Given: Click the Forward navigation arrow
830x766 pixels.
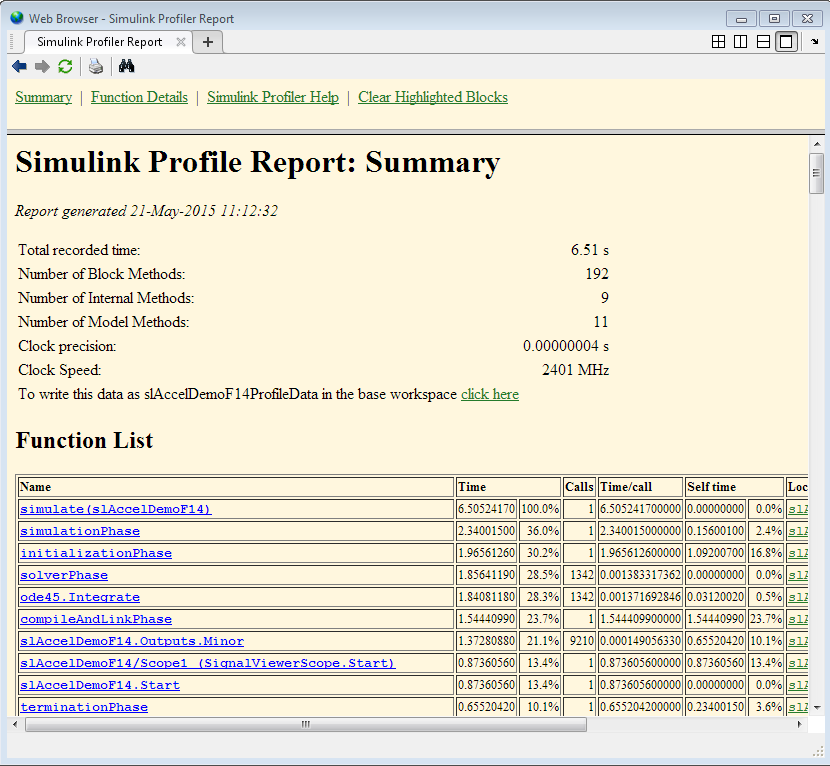Looking at the screenshot, I should coord(42,66).
